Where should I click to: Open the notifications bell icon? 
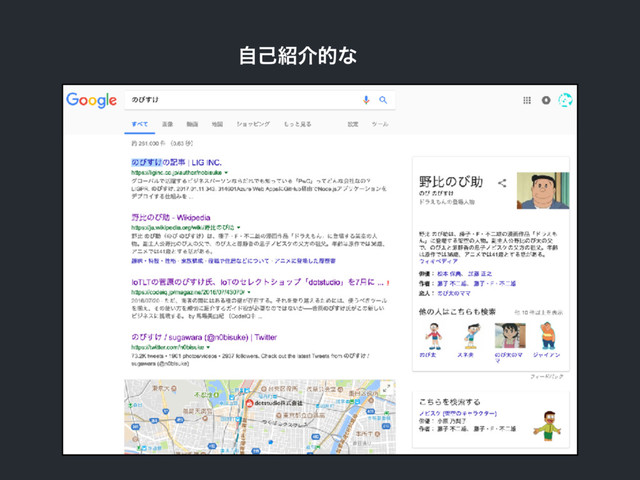coord(546,100)
